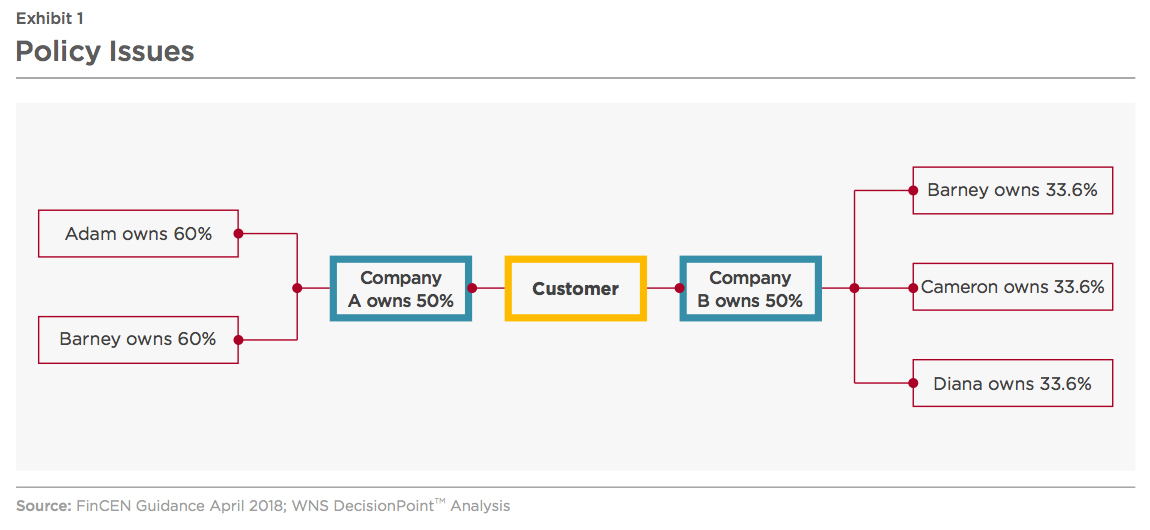Click connector dot on Barney owns 33.6% box
The image size is (1150, 530).
(913, 190)
